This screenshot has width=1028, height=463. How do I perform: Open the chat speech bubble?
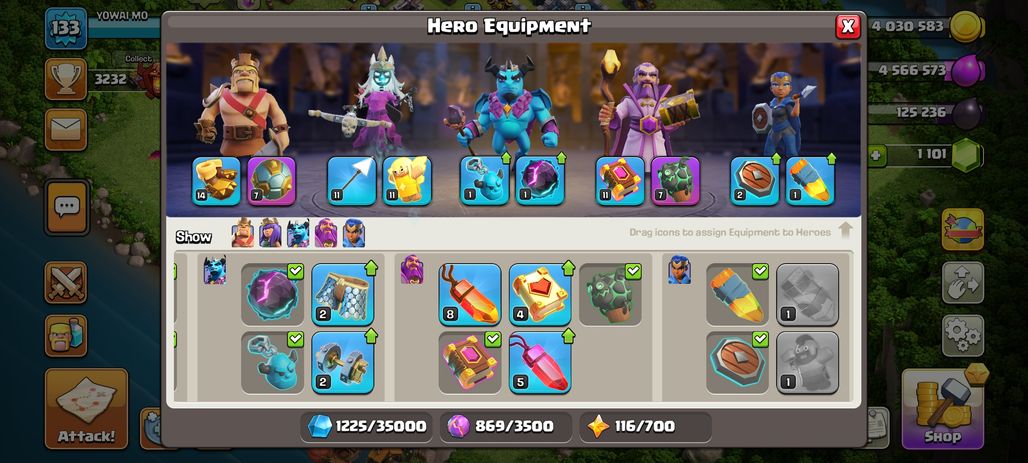67,207
